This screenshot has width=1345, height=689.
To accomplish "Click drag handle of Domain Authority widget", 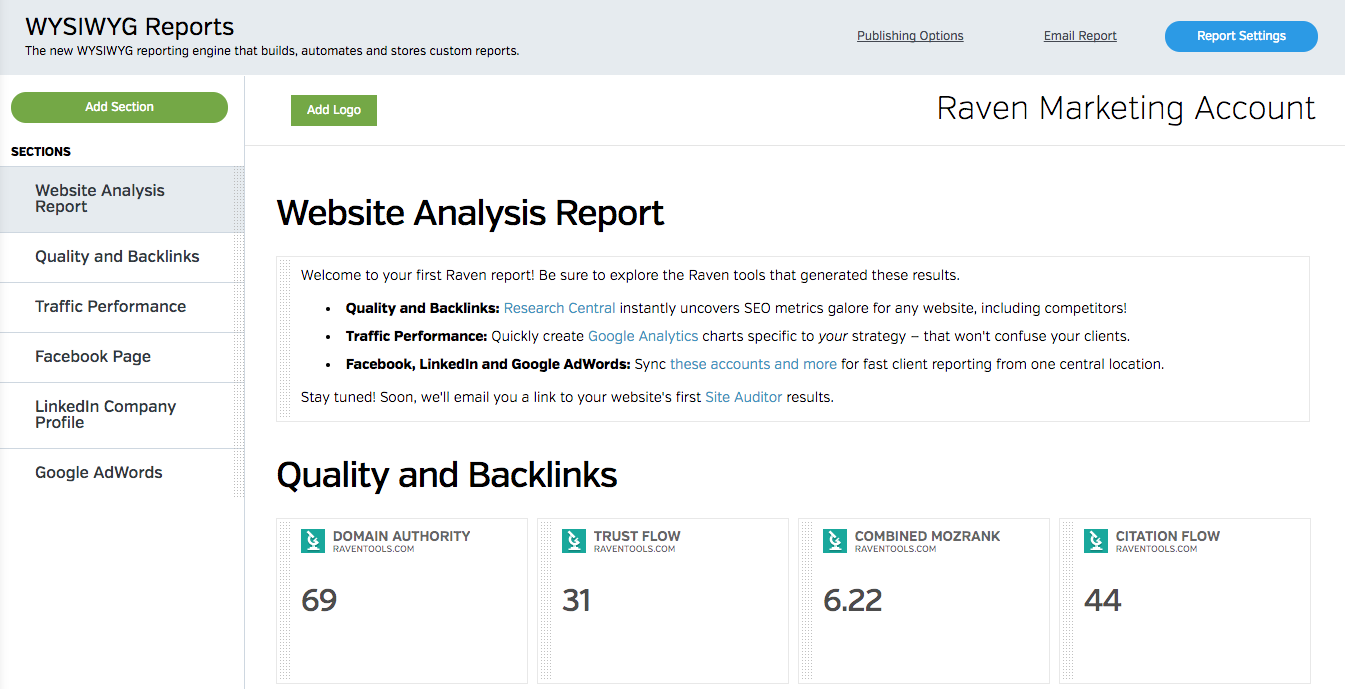I will click(285, 600).
